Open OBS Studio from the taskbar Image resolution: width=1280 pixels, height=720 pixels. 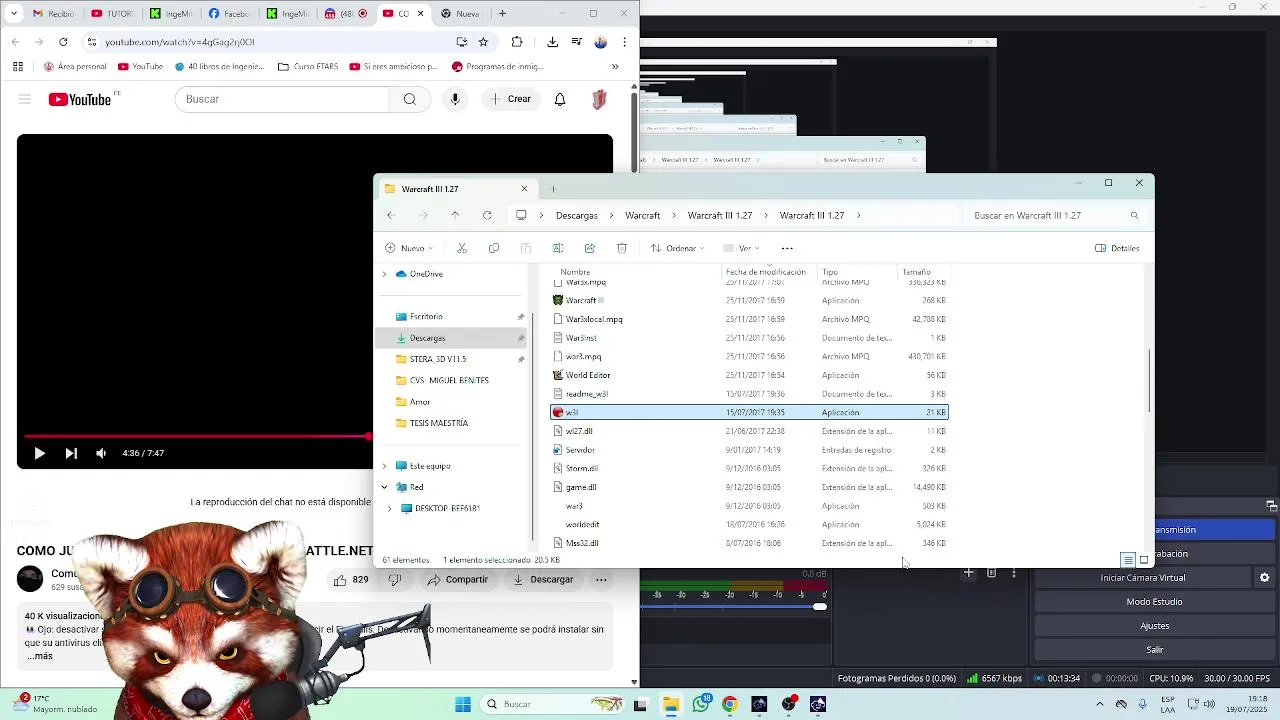pyautogui.click(x=789, y=704)
